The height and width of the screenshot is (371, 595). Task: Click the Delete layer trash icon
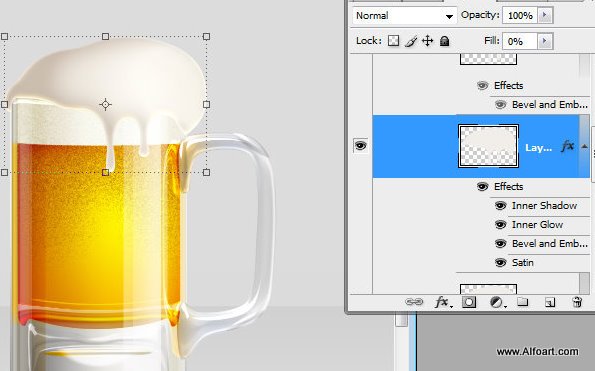point(577,302)
